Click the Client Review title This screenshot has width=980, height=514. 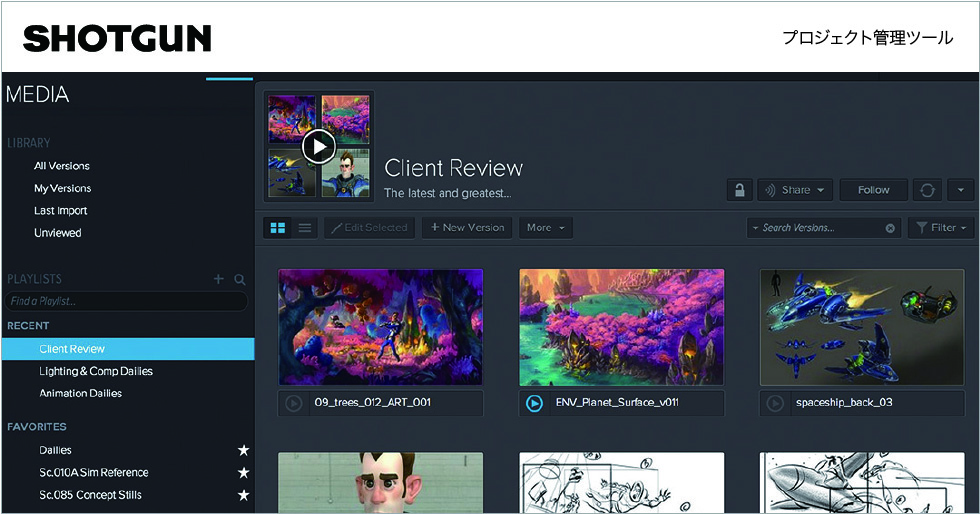pos(453,168)
